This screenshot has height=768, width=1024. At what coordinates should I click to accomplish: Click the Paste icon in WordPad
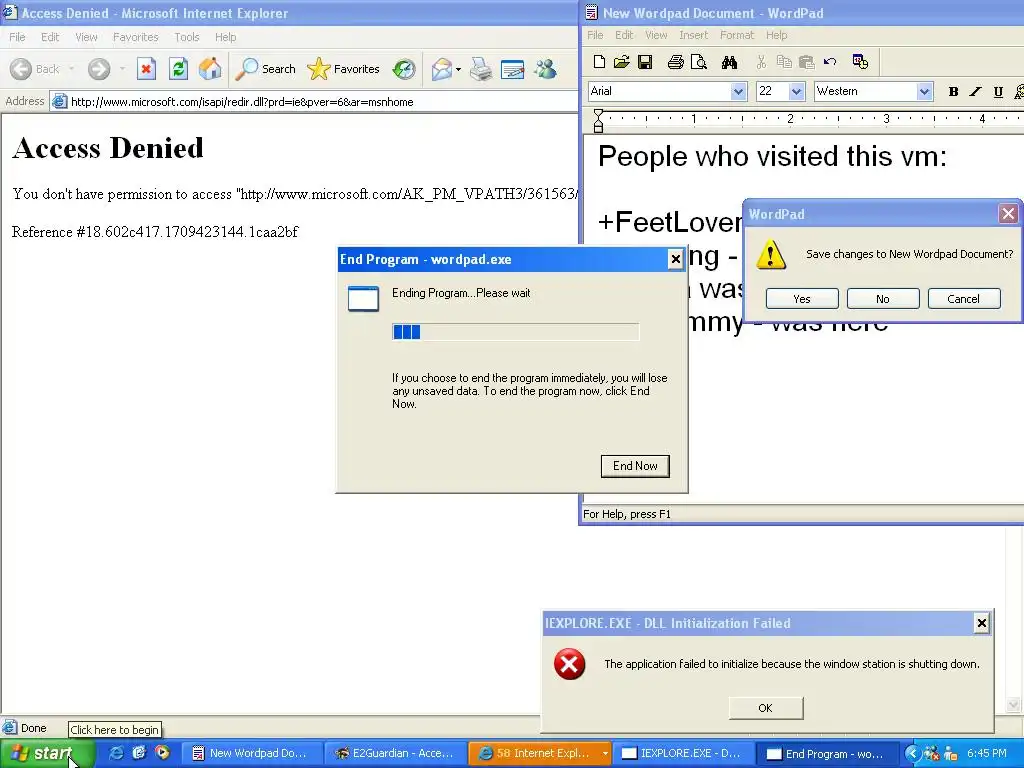(x=807, y=62)
